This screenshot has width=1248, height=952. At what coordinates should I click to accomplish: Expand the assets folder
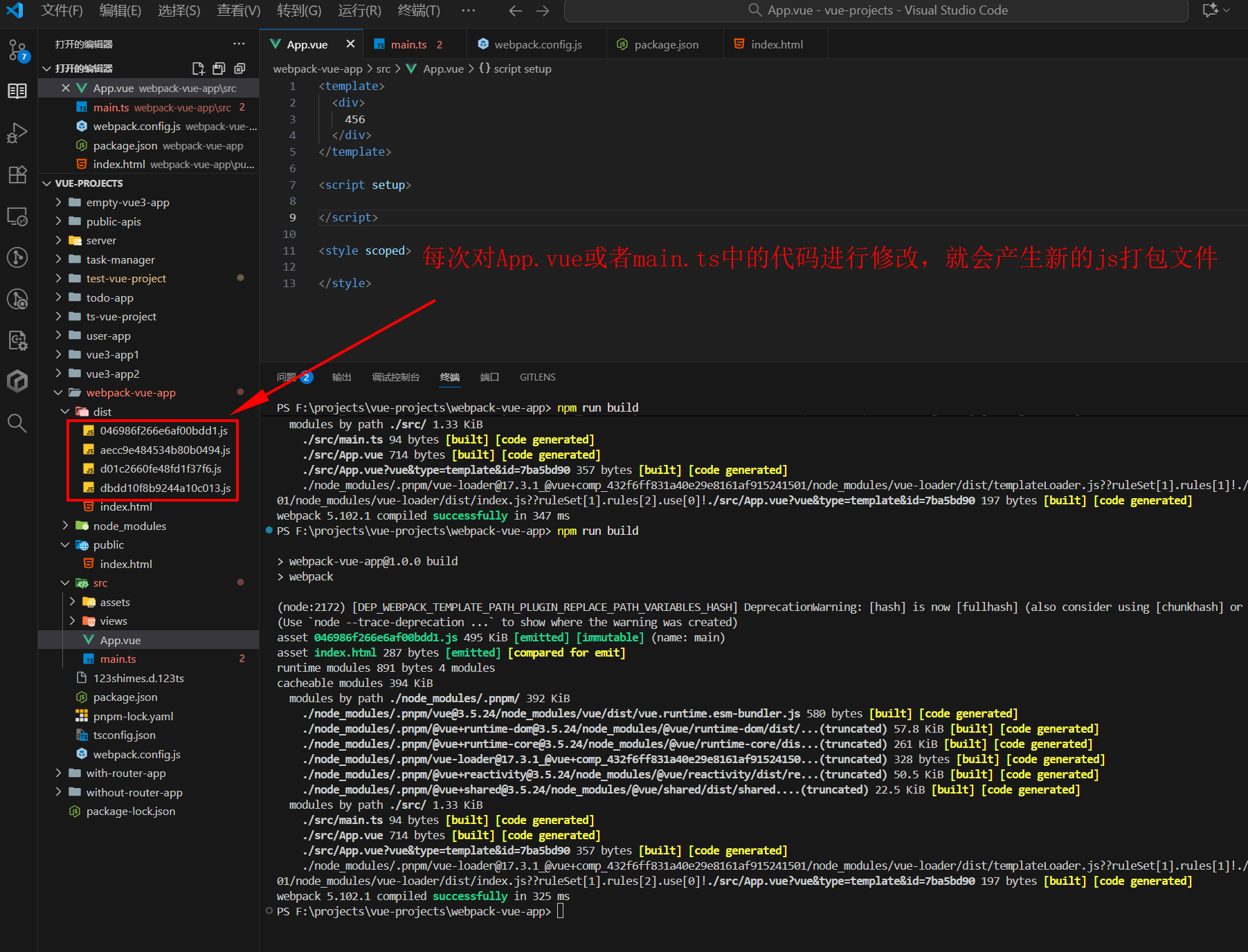[72, 602]
